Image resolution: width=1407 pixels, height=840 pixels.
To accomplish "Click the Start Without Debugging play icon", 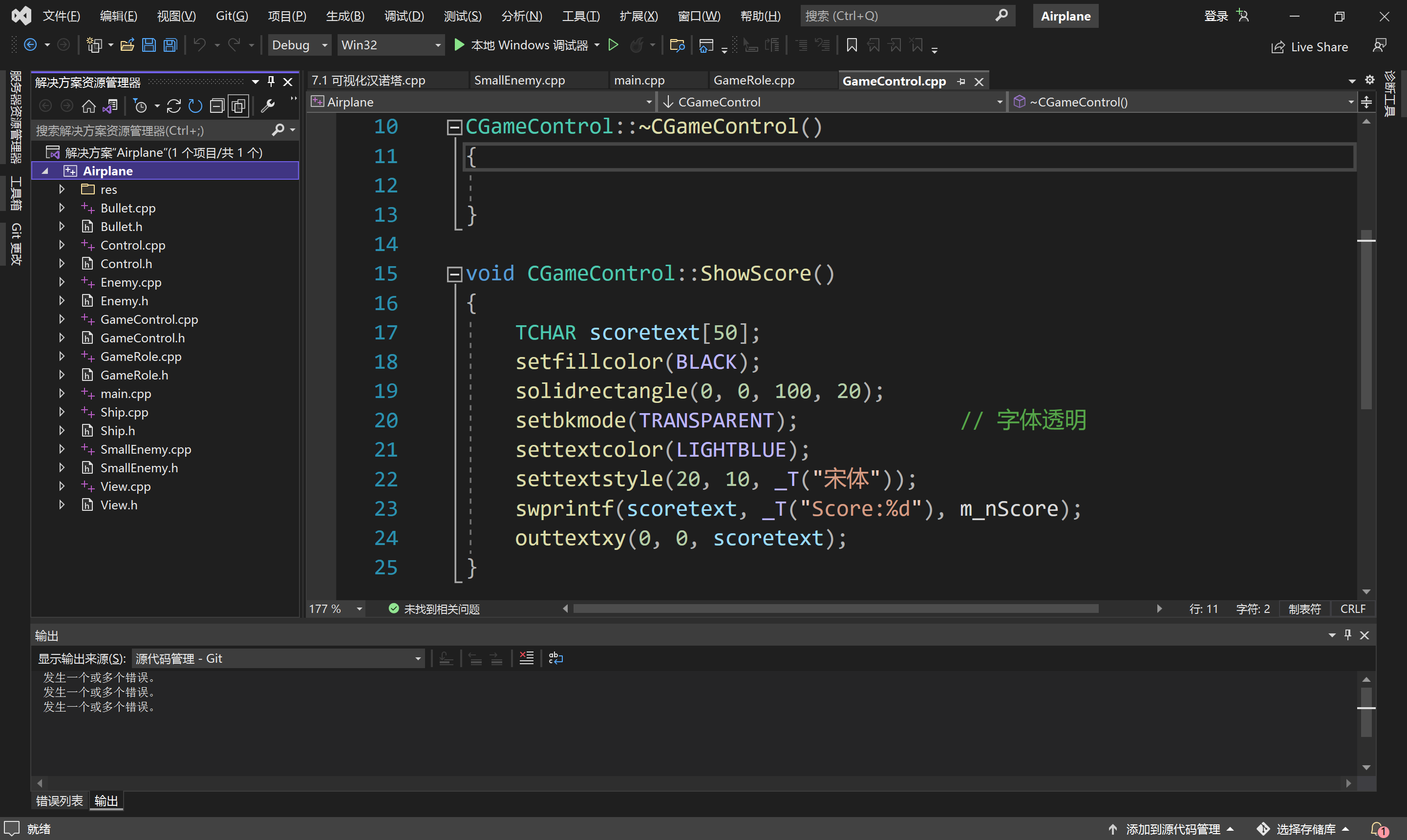I will pyautogui.click(x=613, y=45).
